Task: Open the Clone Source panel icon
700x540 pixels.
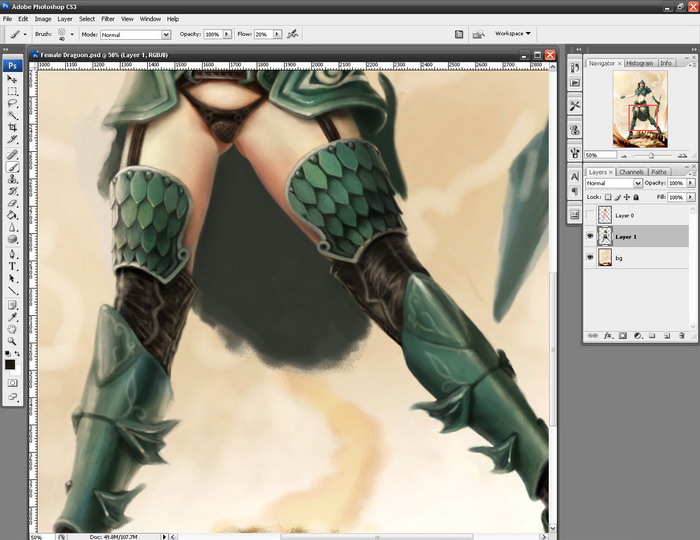Action: tap(575, 130)
